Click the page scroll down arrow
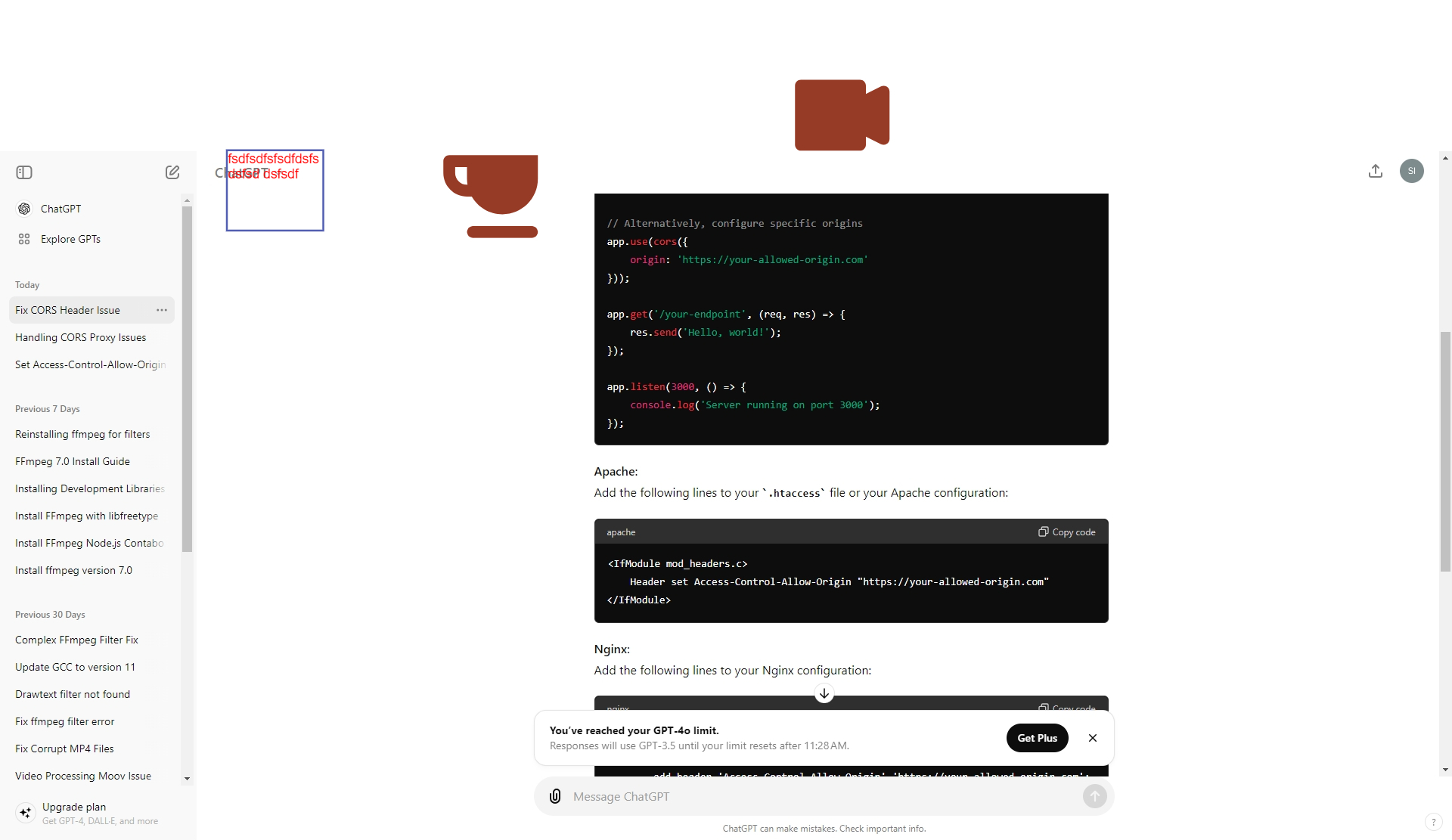Viewport: 1452px width, 840px height. (1445, 770)
